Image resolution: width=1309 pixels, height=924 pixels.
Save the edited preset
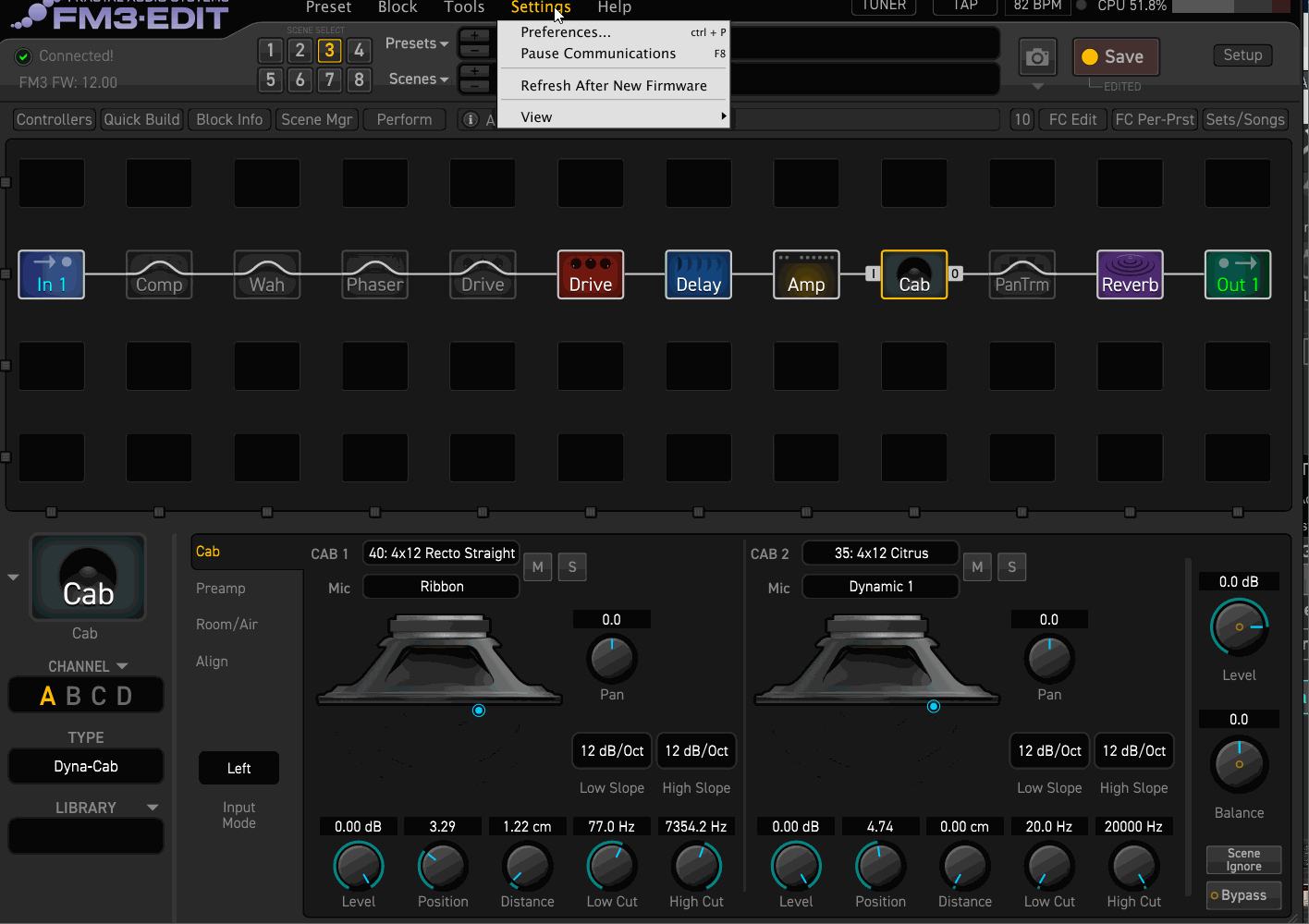(1116, 57)
